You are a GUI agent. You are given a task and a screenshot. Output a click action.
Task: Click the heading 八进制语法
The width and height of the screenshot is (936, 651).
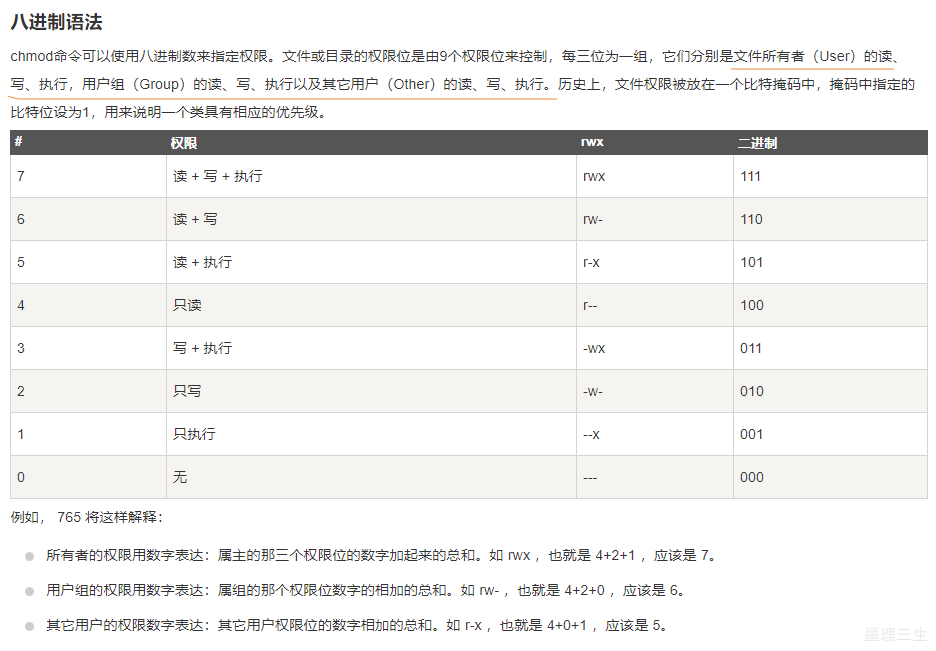[x=57, y=22]
